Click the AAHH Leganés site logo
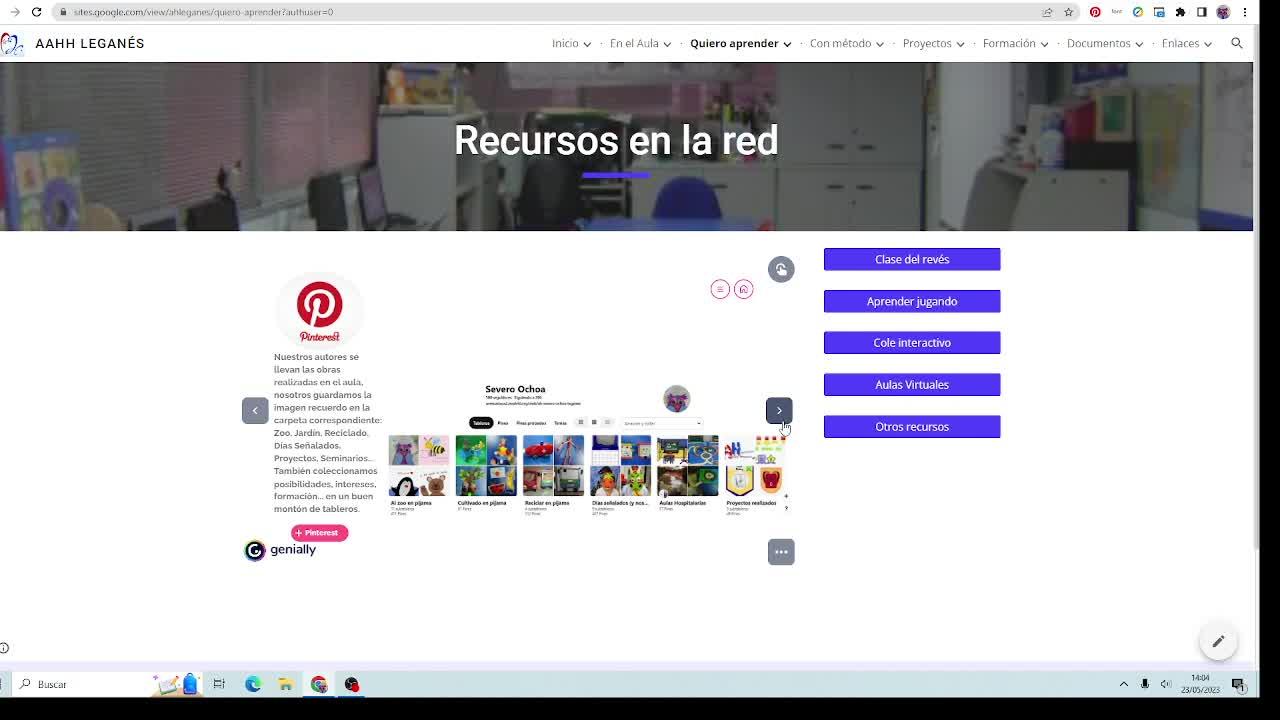 tap(11, 44)
